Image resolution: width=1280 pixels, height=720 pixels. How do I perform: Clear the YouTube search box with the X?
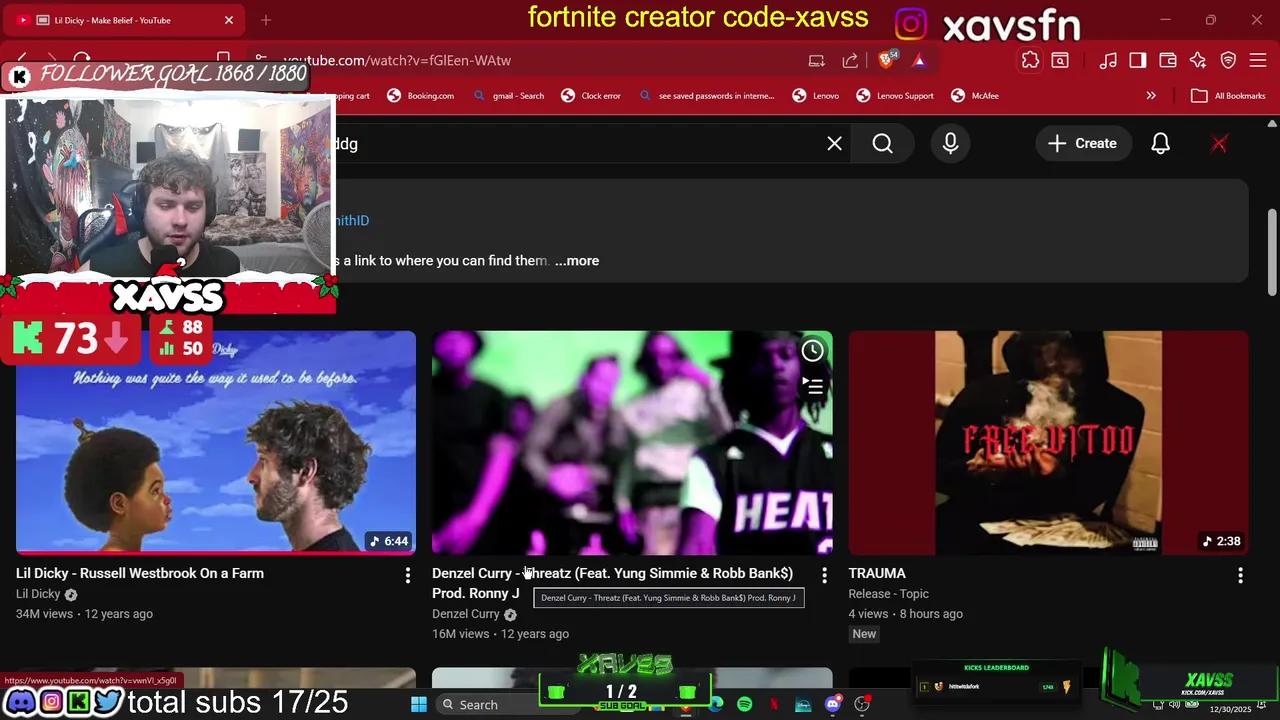point(834,143)
